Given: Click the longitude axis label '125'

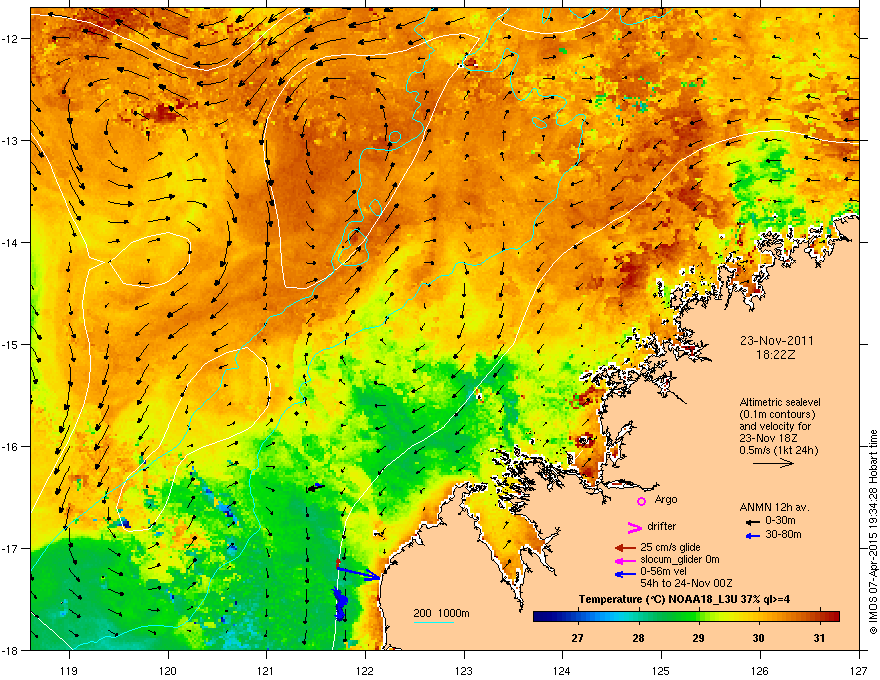Looking at the screenshot, I should click(661, 670).
